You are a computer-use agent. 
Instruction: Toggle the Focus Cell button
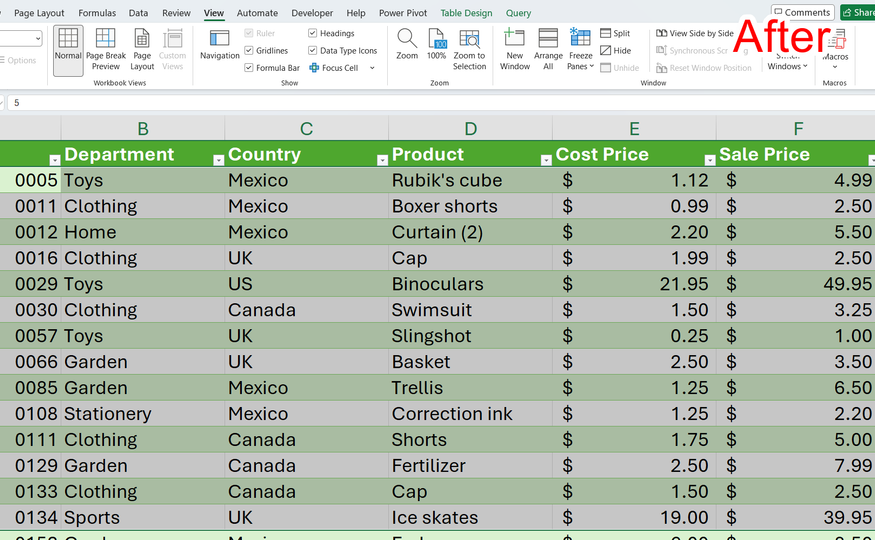tap(333, 68)
